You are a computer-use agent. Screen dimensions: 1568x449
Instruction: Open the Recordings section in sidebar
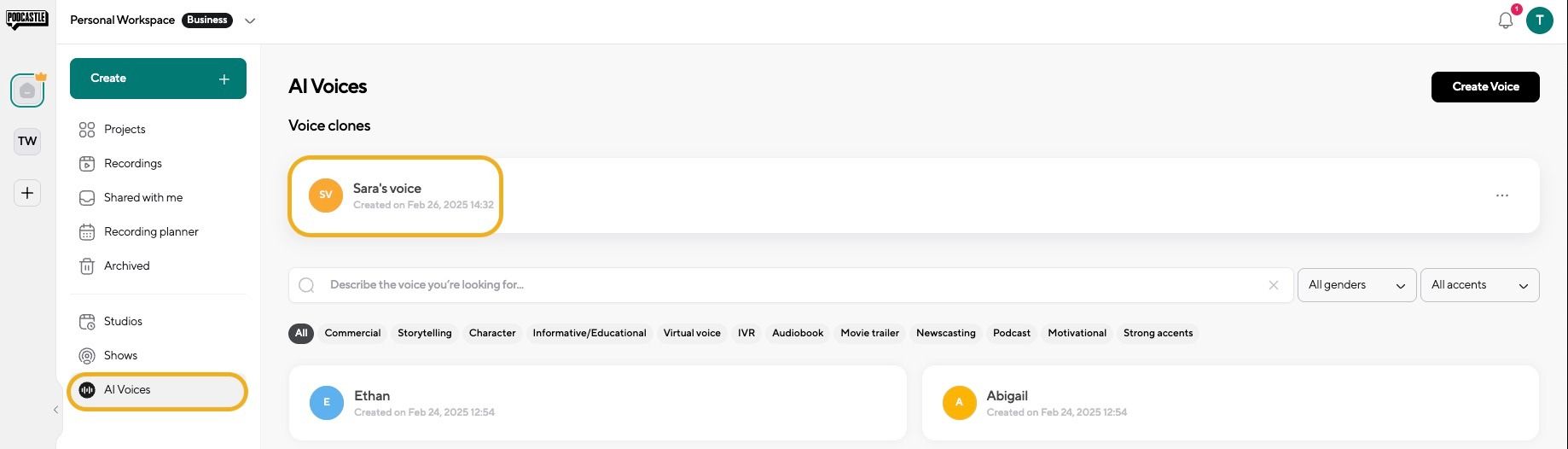[132, 163]
